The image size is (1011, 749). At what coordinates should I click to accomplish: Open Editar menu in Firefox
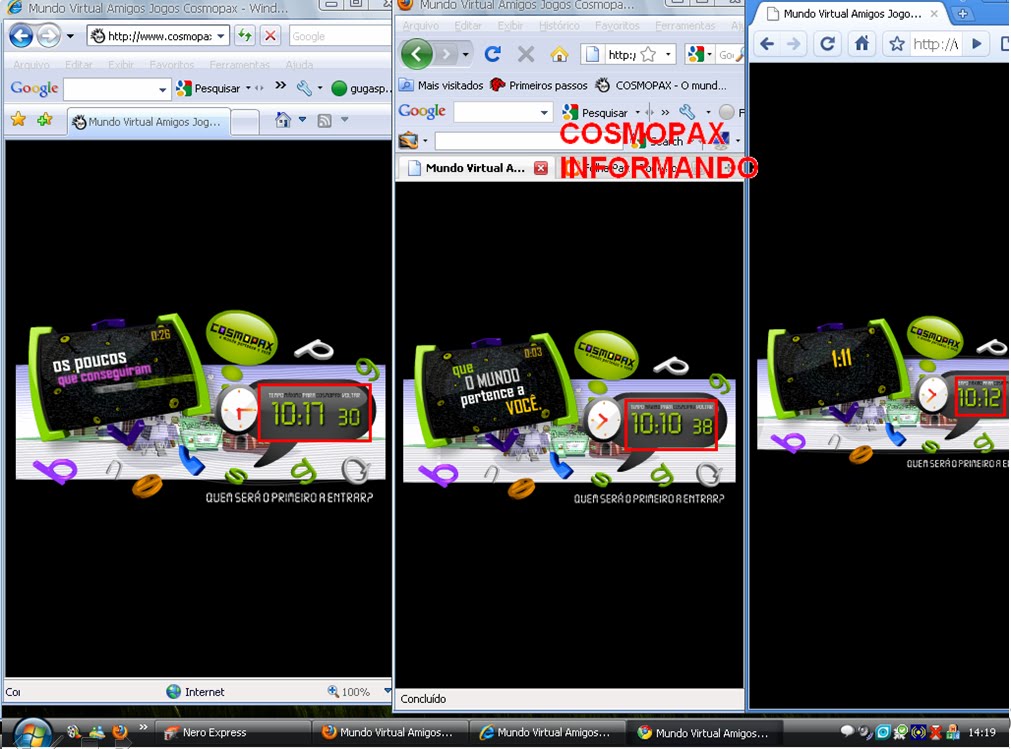(468, 26)
